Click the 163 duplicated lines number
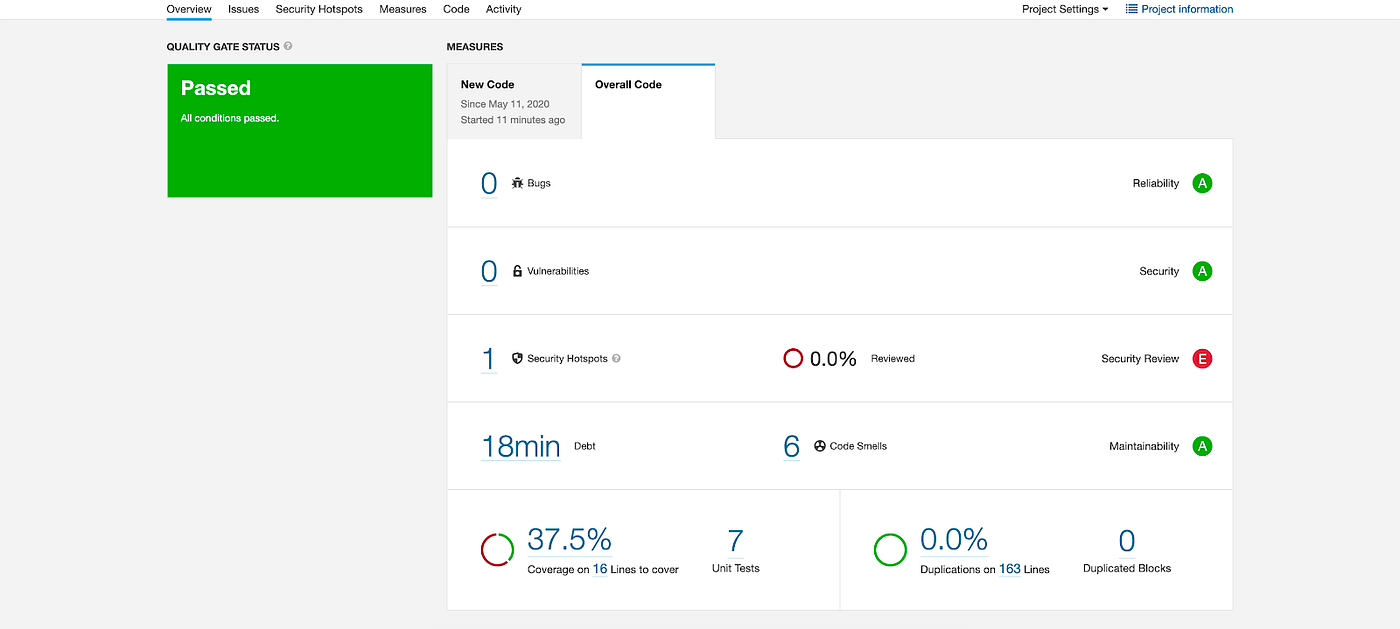This screenshot has height=629, width=1400. (x=1010, y=569)
